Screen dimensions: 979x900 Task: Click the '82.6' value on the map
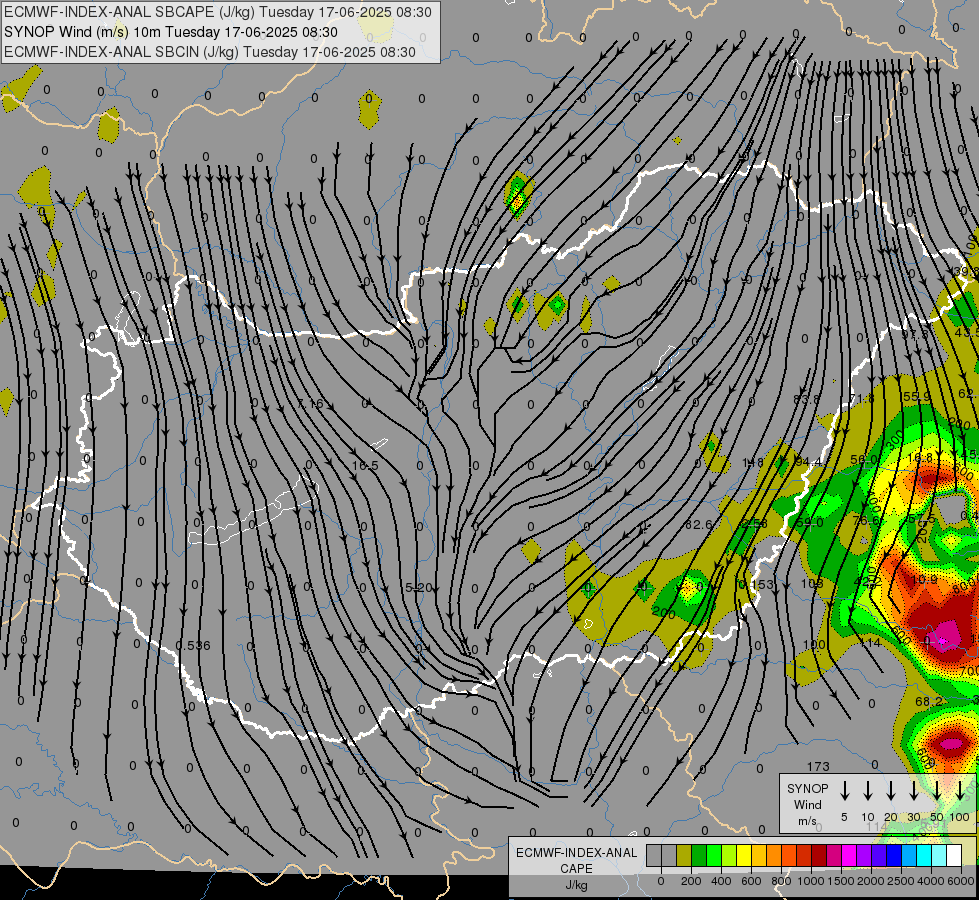click(698, 525)
